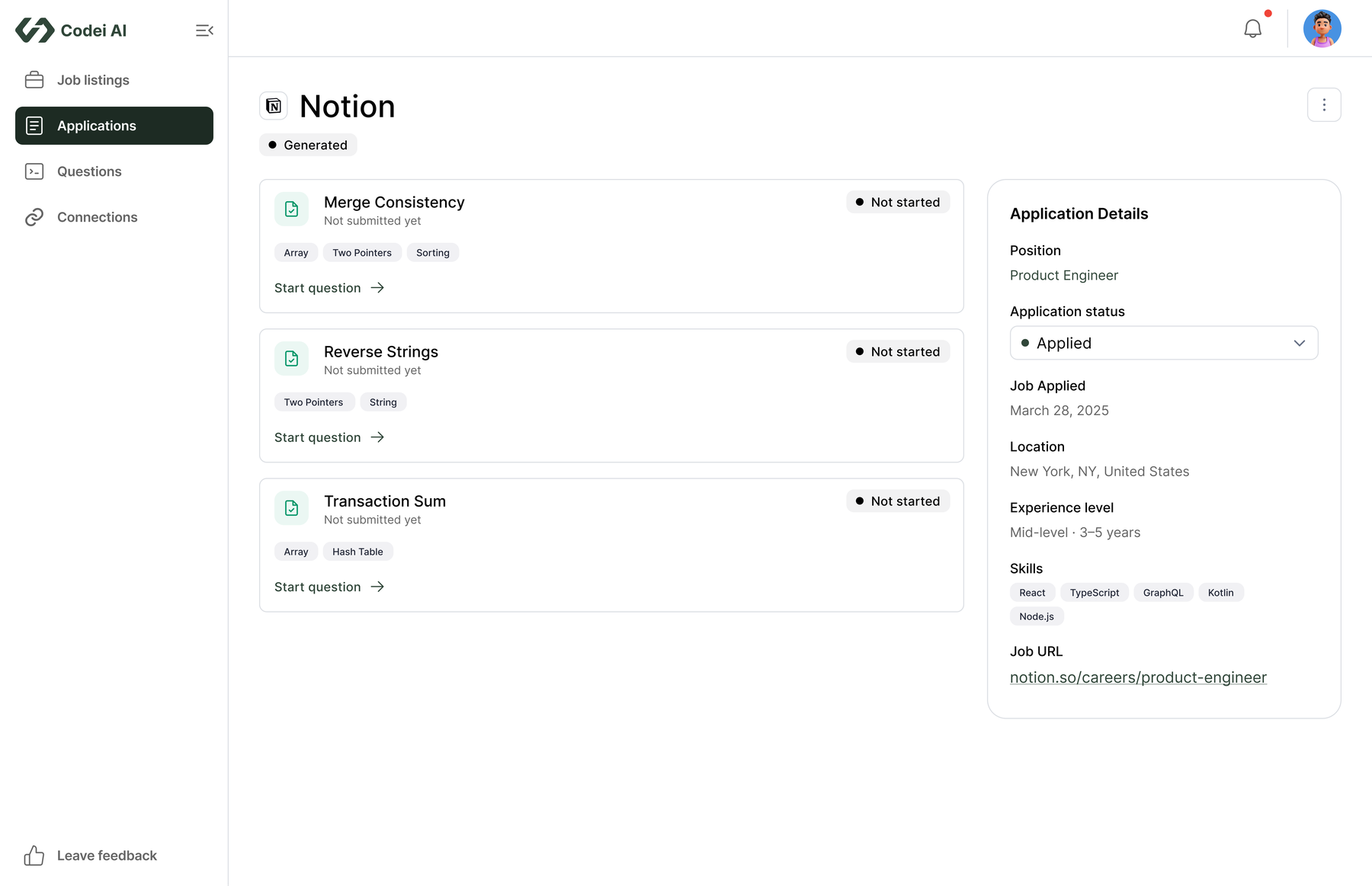Open the Connections section
This screenshot has width=1372, height=886.
114,217
